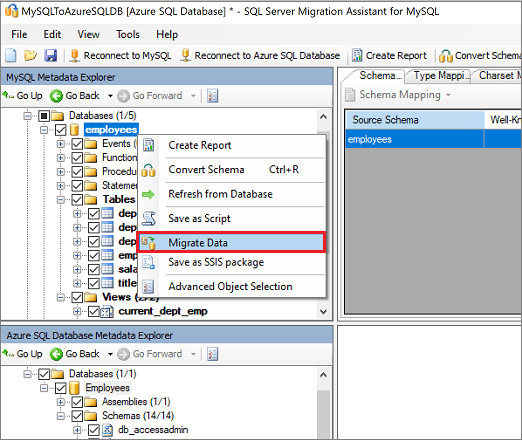Click the Azure explorer advanced object selection icon
The height and width of the screenshot is (440, 522).
213,354
